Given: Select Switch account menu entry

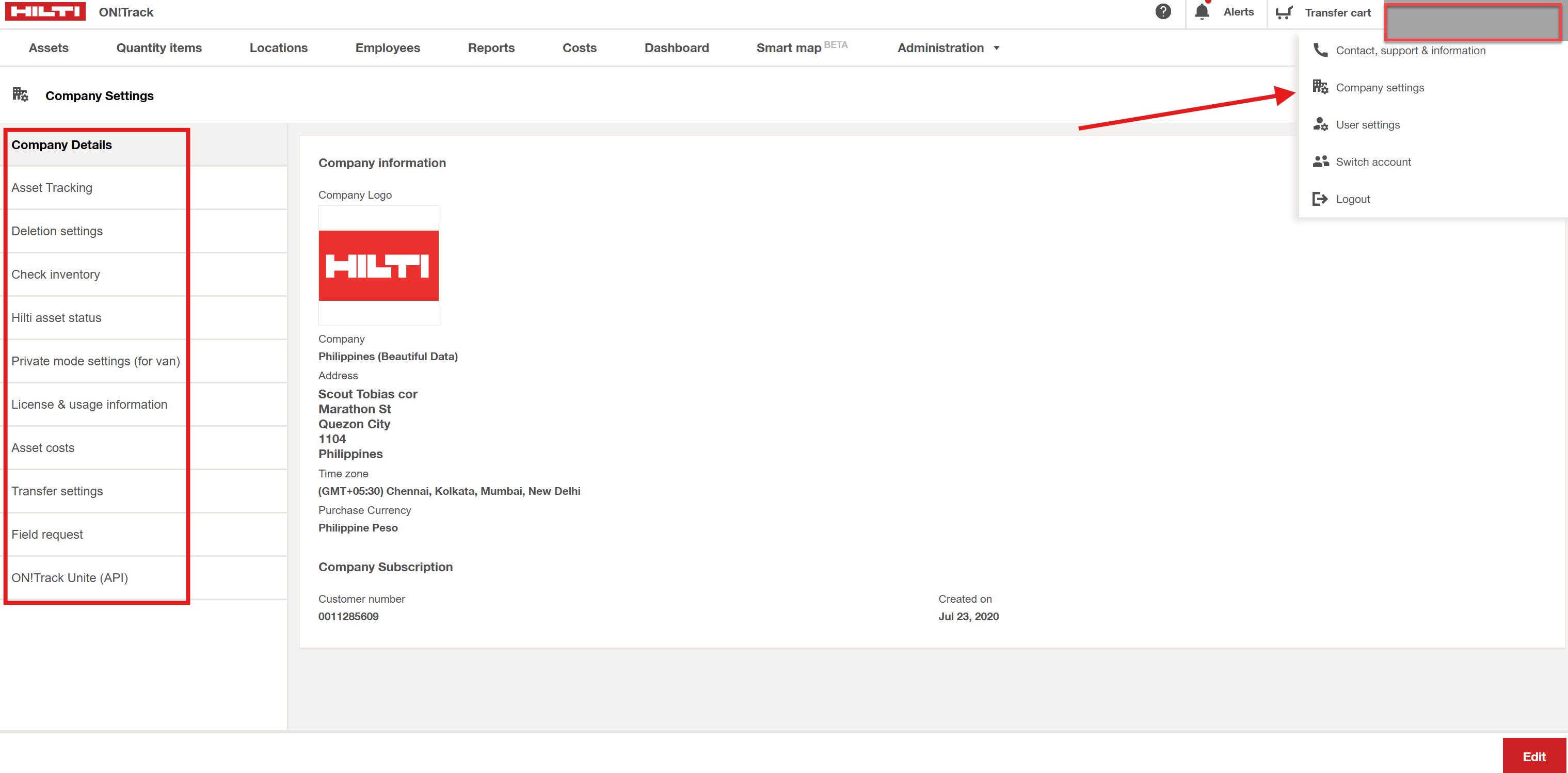Looking at the screenshot, I should [1373, 162].
